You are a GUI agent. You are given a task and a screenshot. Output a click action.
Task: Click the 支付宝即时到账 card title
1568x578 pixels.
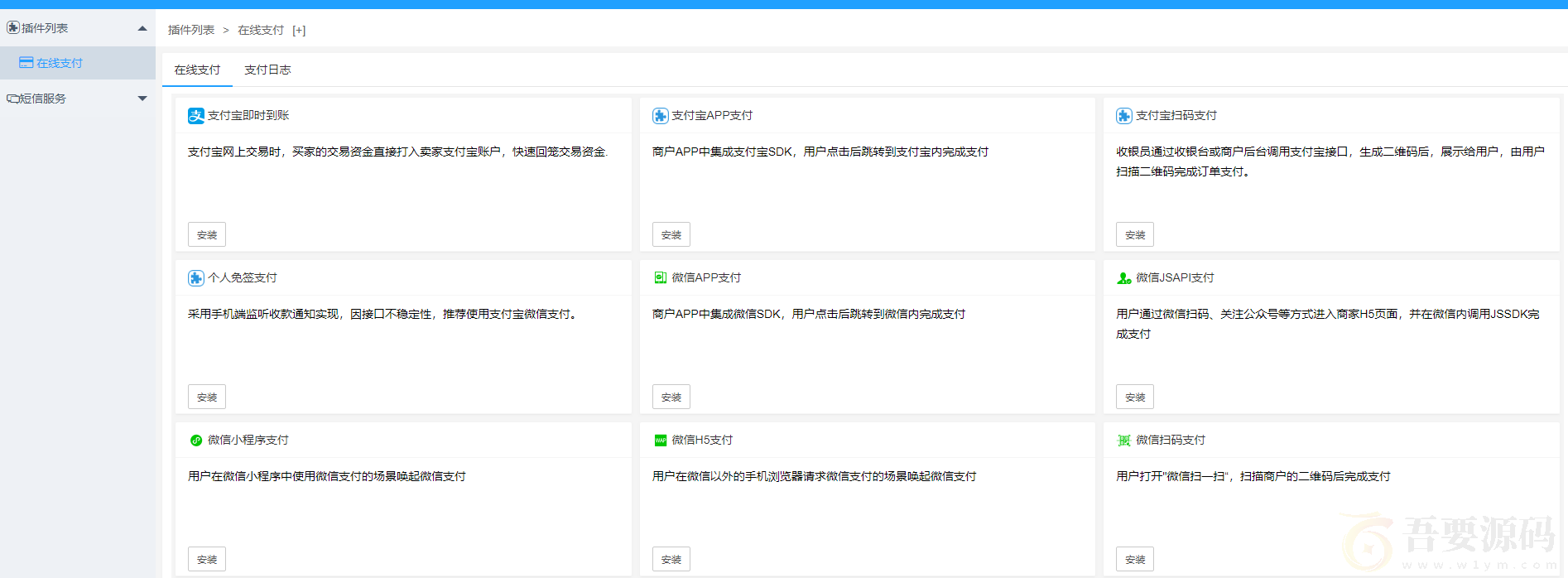248,115
